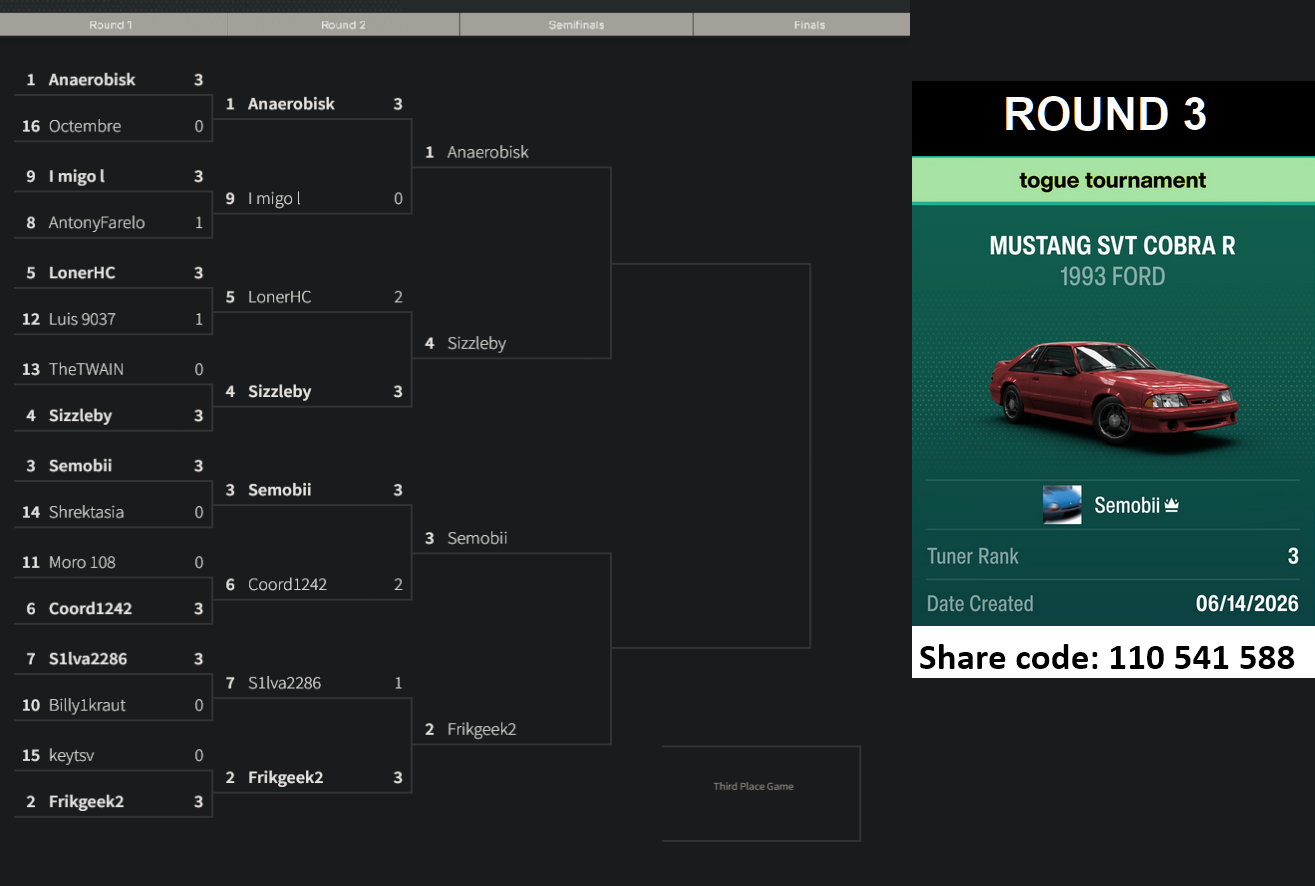Click the MUSTANG SVT COBRA R title
This screenshot has height=886, width=1315.
click(1112, 246)
